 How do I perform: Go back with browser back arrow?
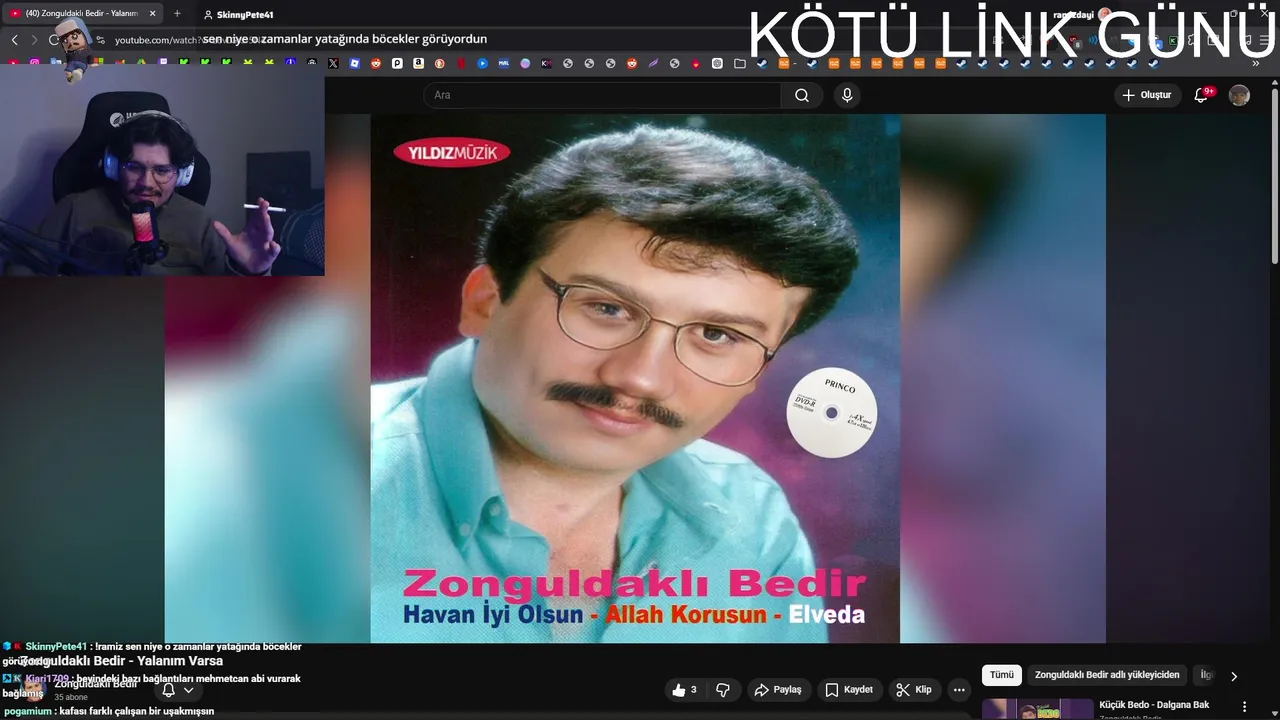(x=14, y=40)
